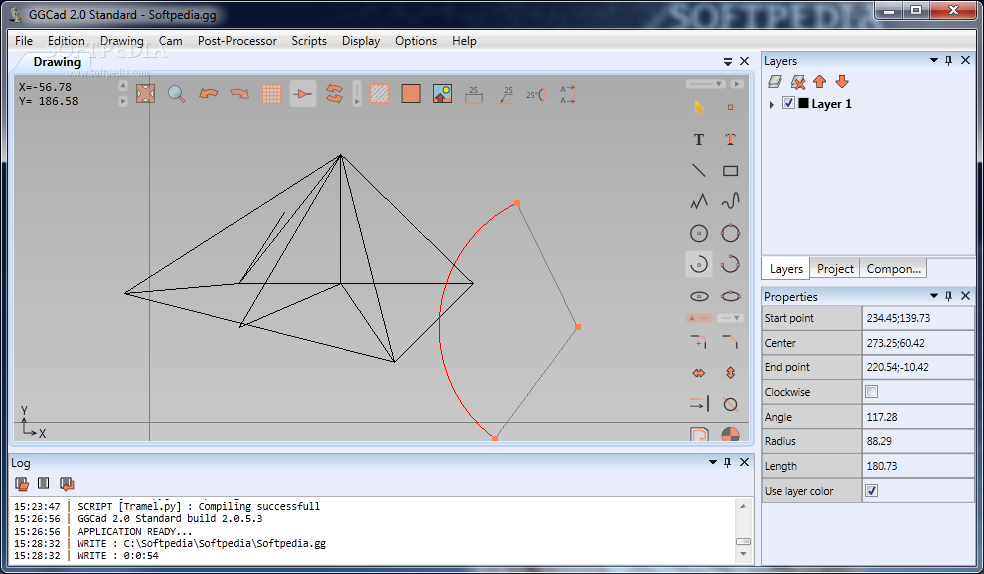Click the Log panel scrollbar down arrow
Image resolution: width=984 pixels, height=574 pixels.
(744, 554)
